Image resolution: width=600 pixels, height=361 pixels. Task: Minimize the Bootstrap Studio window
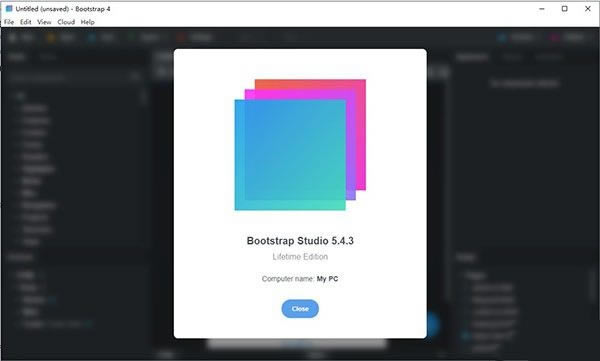542,9
